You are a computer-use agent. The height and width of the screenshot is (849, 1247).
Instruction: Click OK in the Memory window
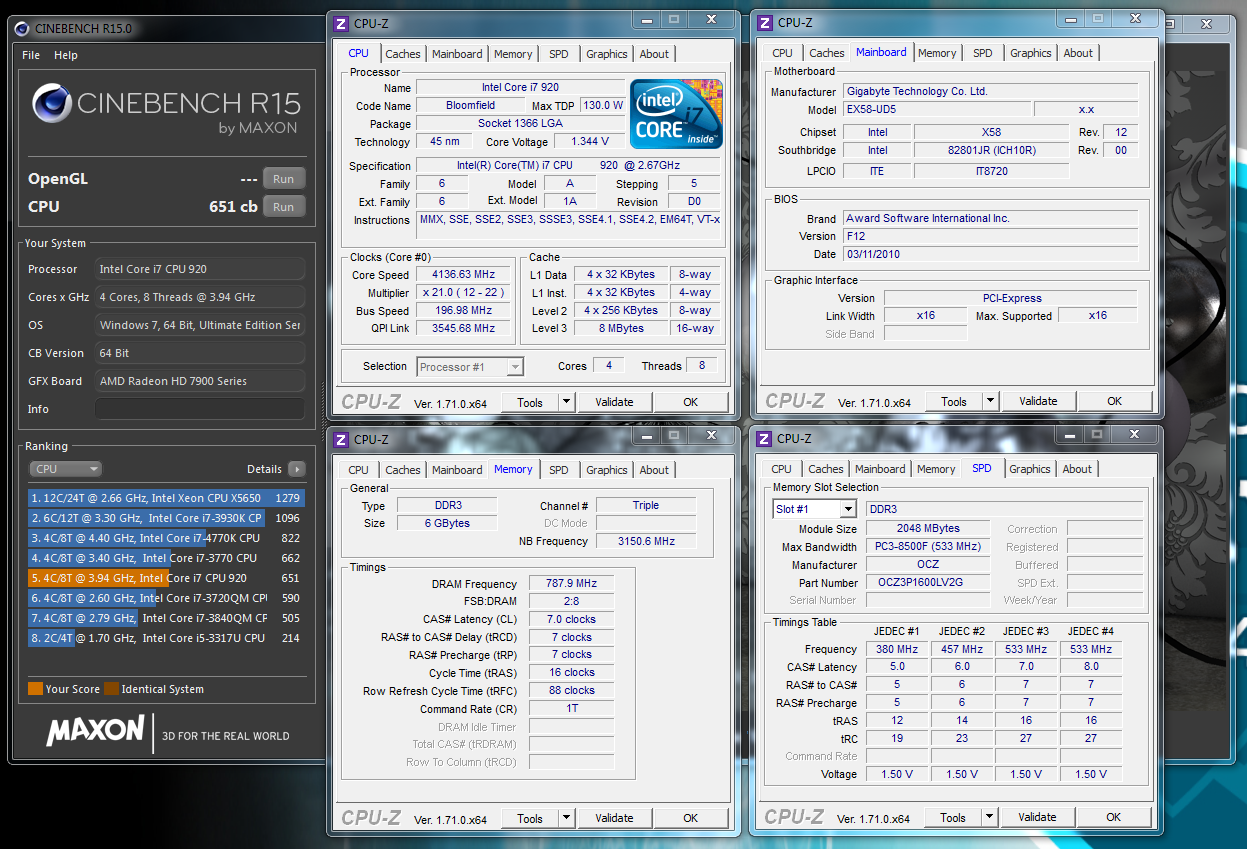pyautogui.click(x=691, y=818)
